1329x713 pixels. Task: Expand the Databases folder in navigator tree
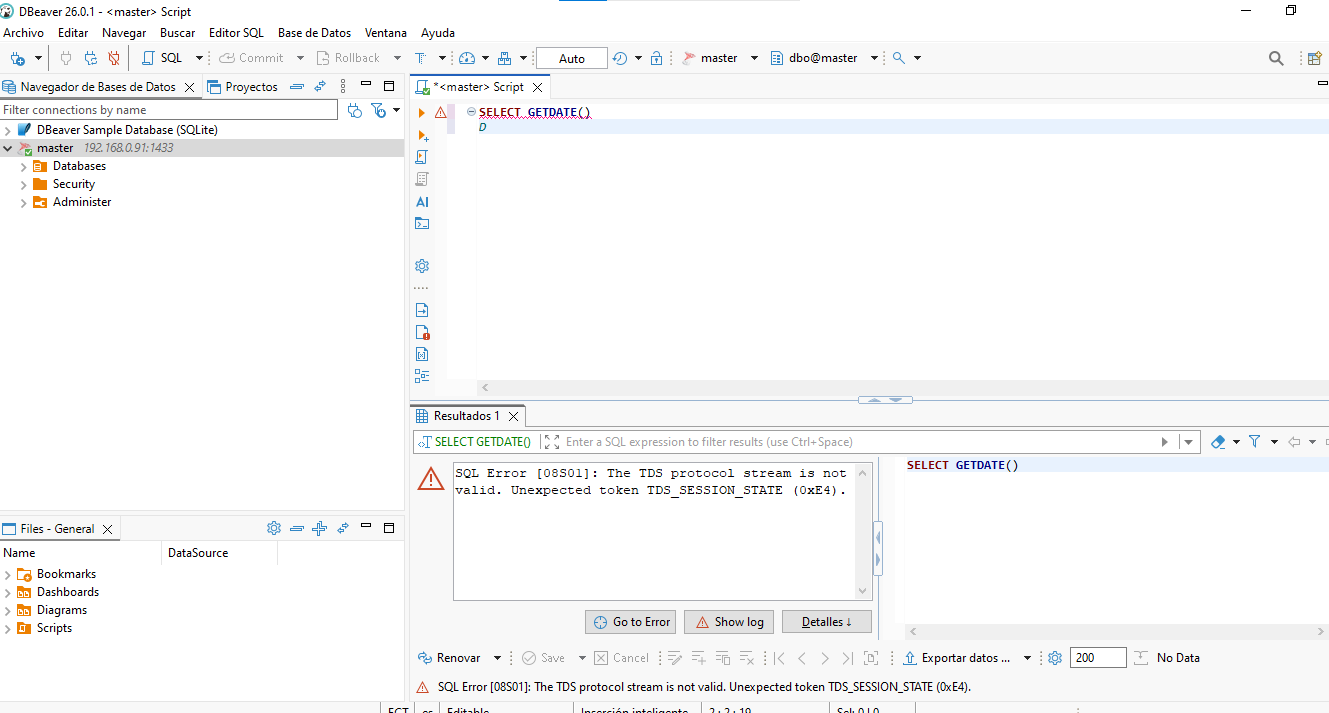24,167
